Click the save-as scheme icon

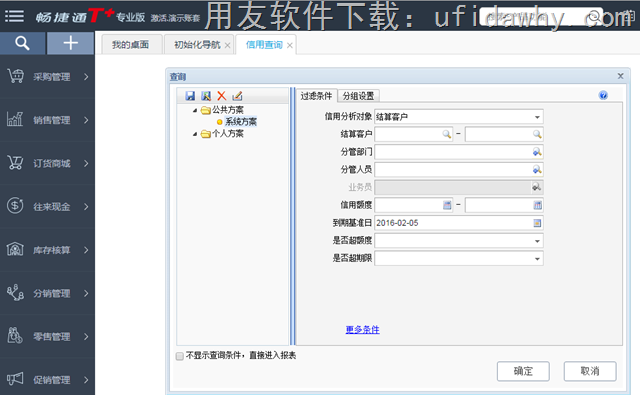coord(206,96)
